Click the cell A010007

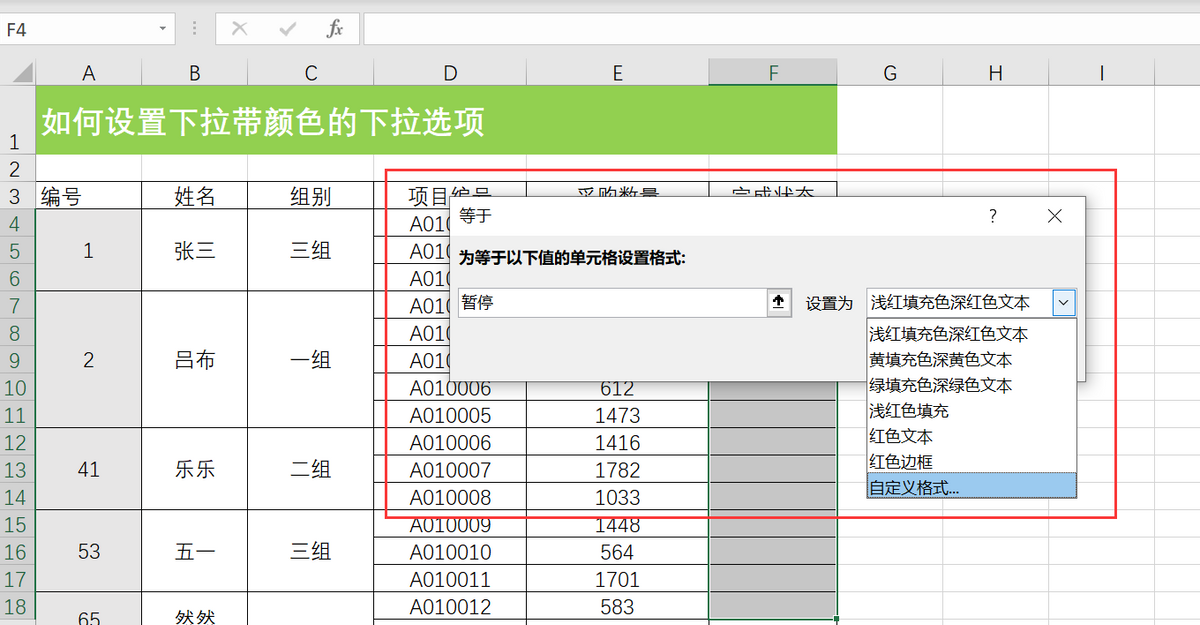point(450,469)
